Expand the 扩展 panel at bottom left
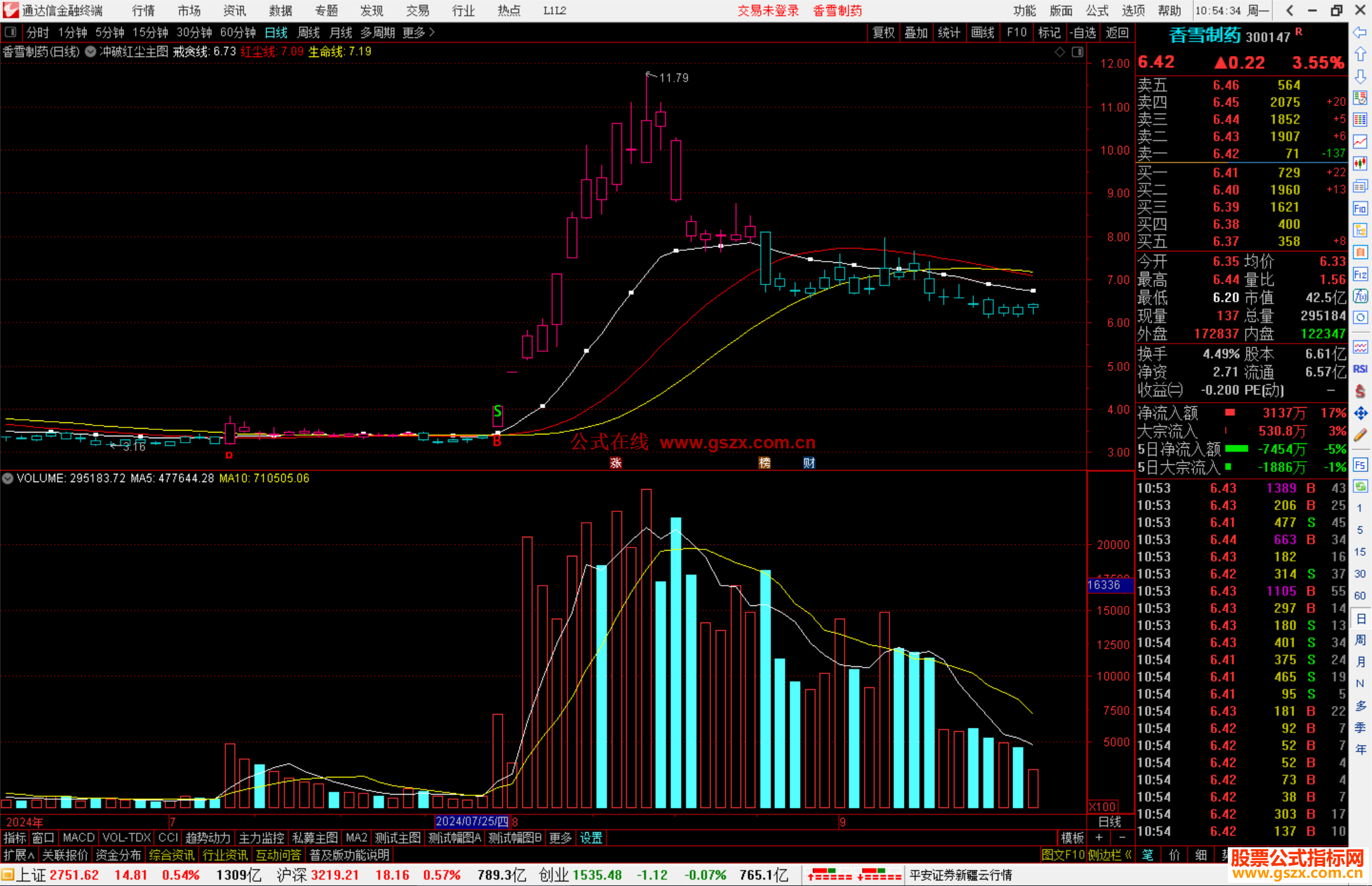This screenshot has width=1372, height=886. coord(19,855)
